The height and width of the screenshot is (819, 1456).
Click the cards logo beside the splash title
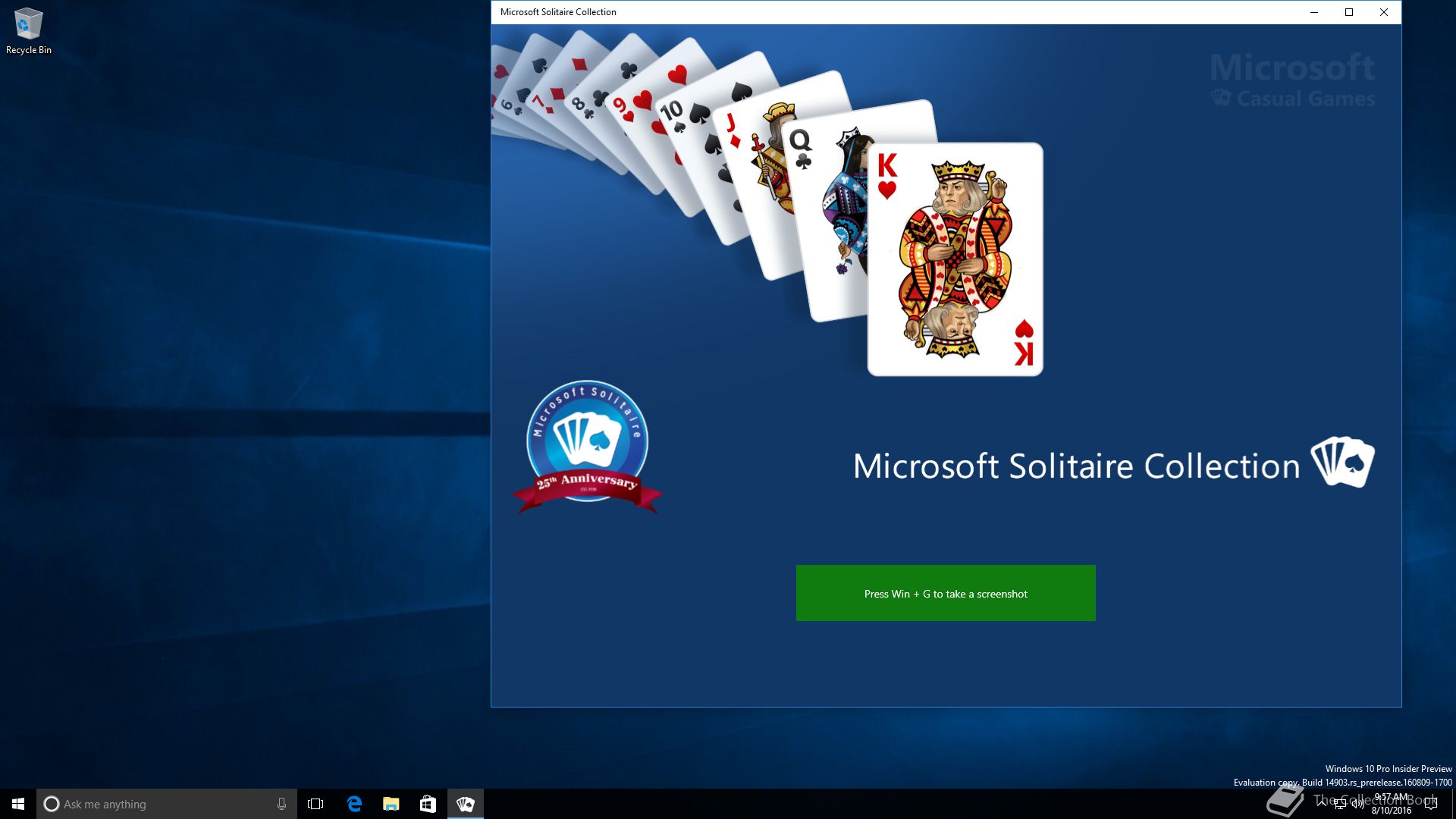click(x=1343, y=462)
